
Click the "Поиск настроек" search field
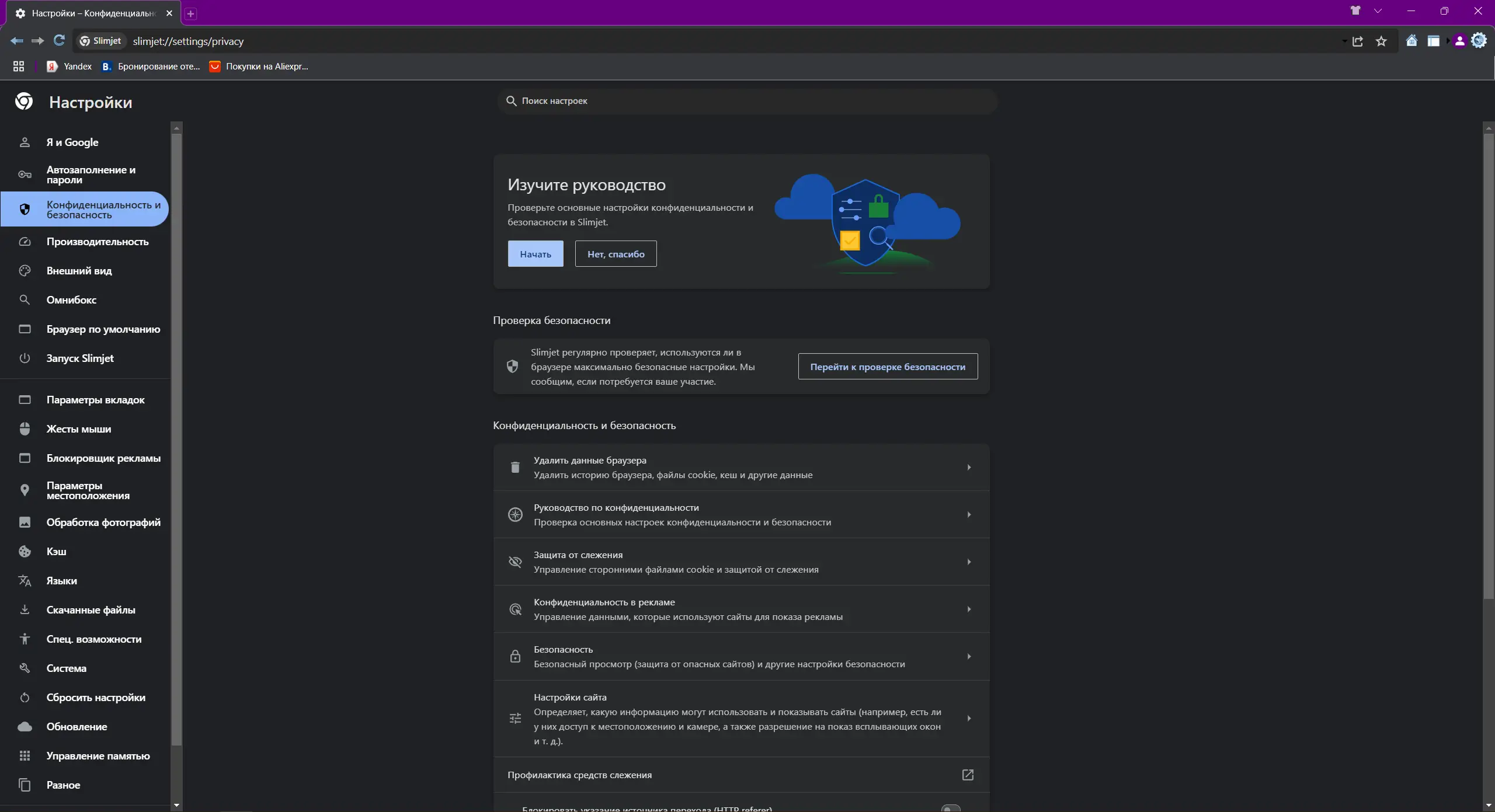pos(746,101)
